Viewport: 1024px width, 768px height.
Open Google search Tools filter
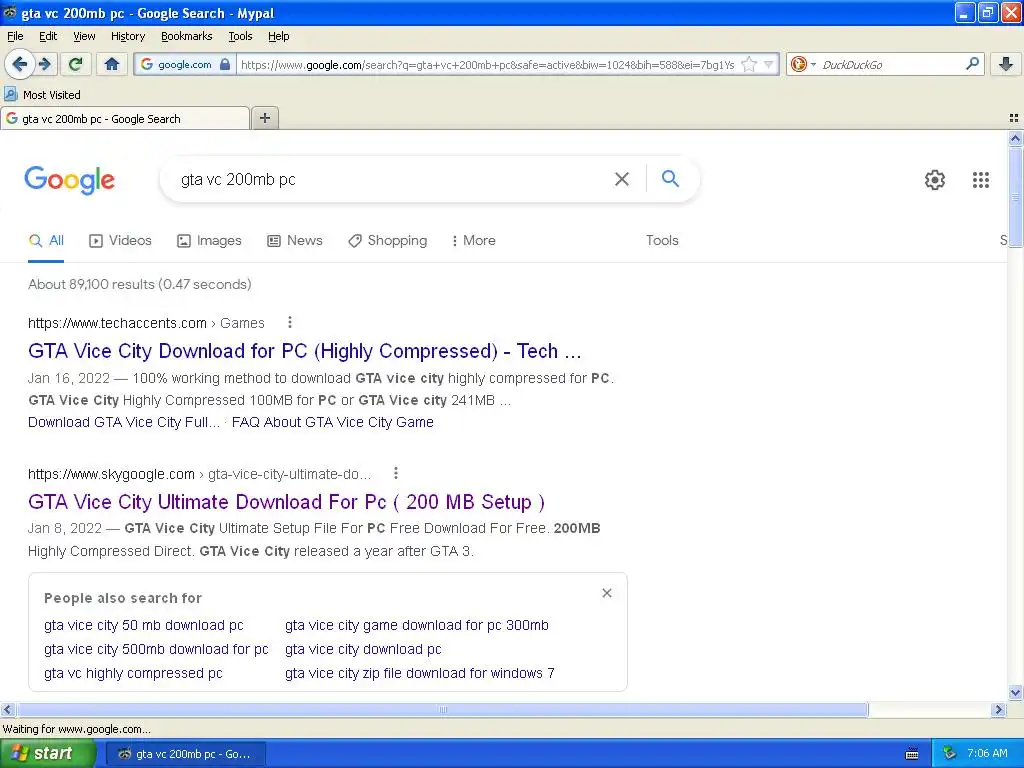[x=662, y=240]
